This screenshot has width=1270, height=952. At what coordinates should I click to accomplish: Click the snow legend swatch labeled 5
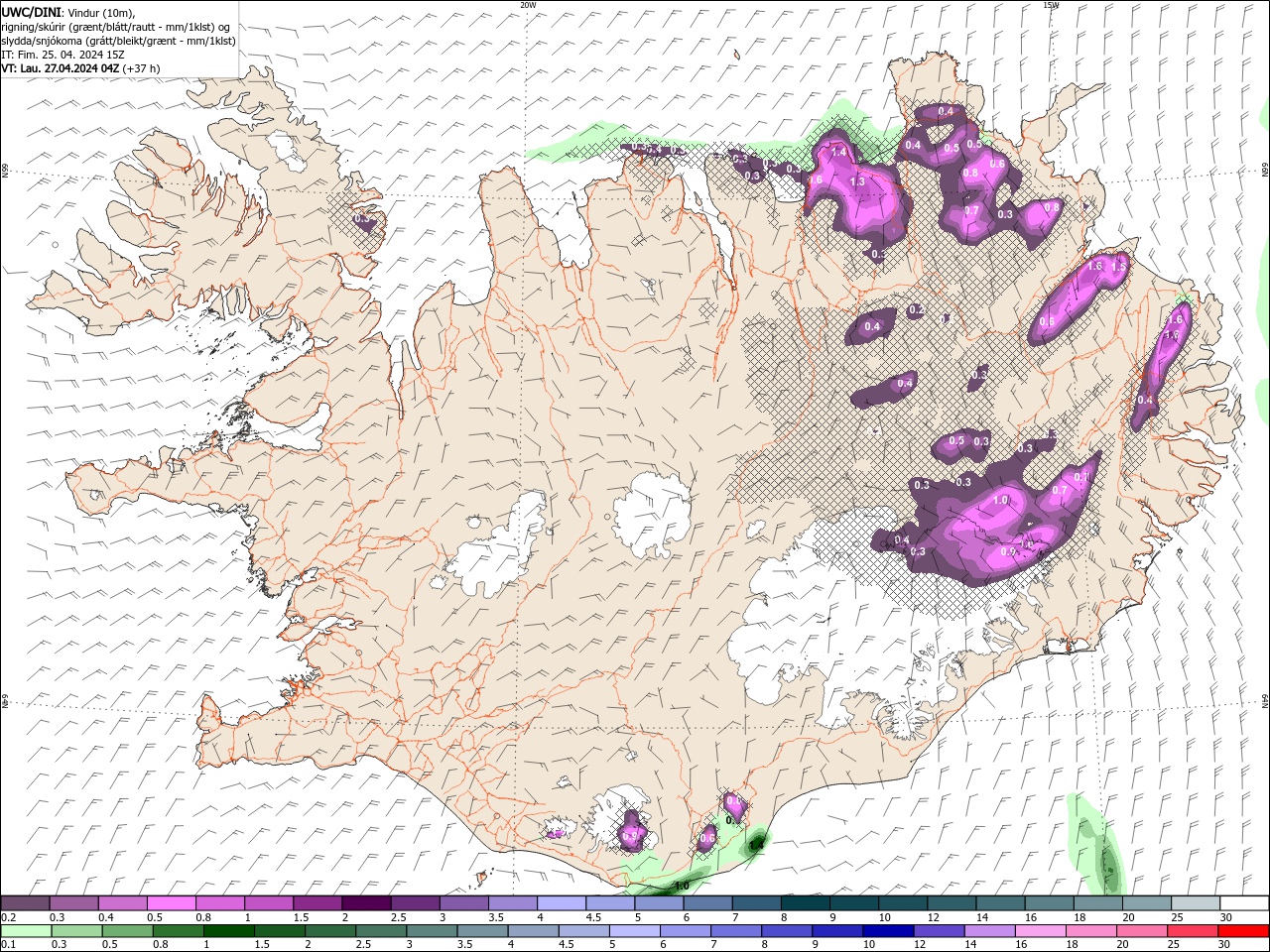[x=657, y=902]
